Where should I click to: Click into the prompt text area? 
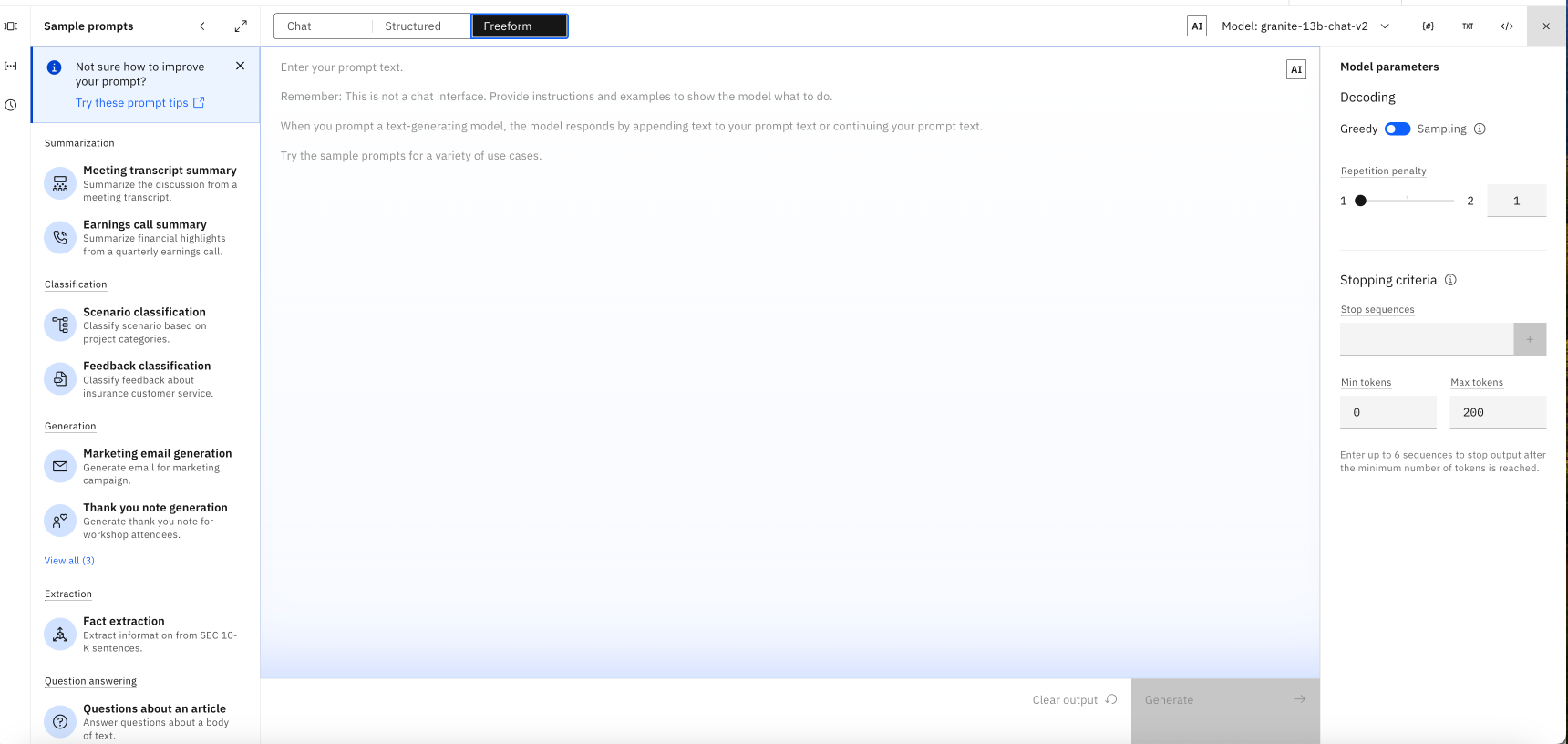click(x=789, y=362)
